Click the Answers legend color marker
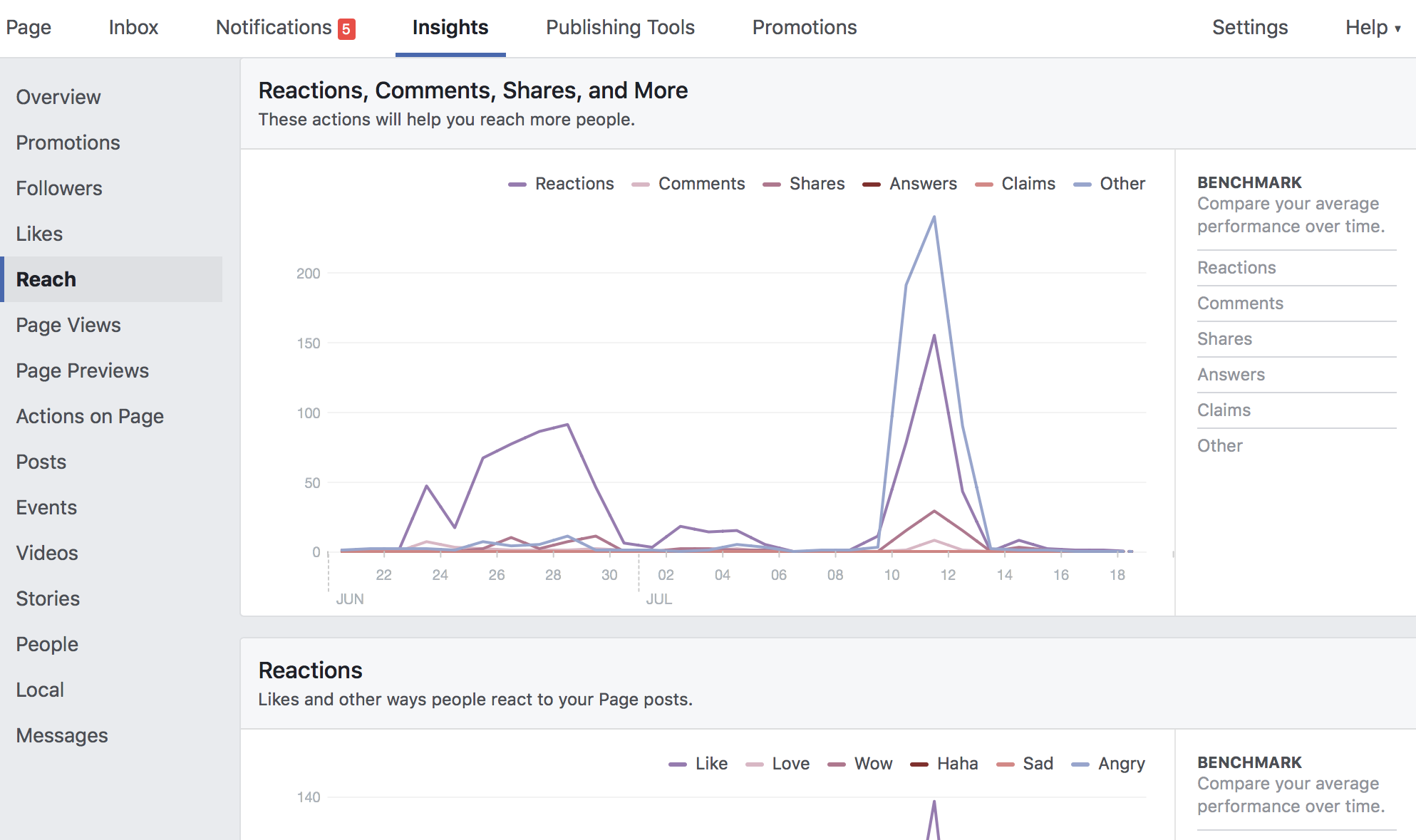This screenshot has width=1416, height=840. point(872,185)
